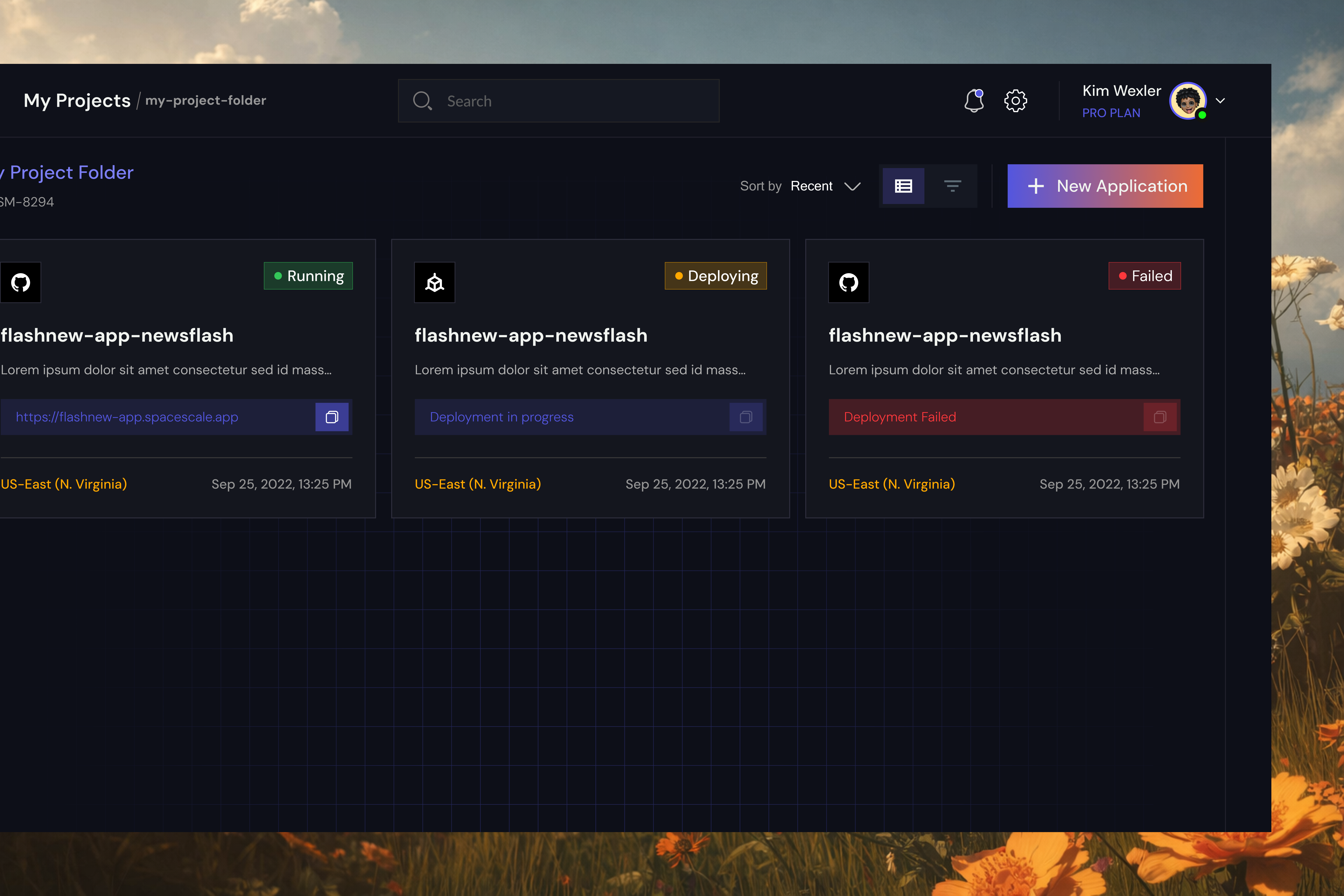The height and width of the screenshot is (896, 1344).
Task: Select the my-project-folder breadcrumb
Action: [206, 101]
